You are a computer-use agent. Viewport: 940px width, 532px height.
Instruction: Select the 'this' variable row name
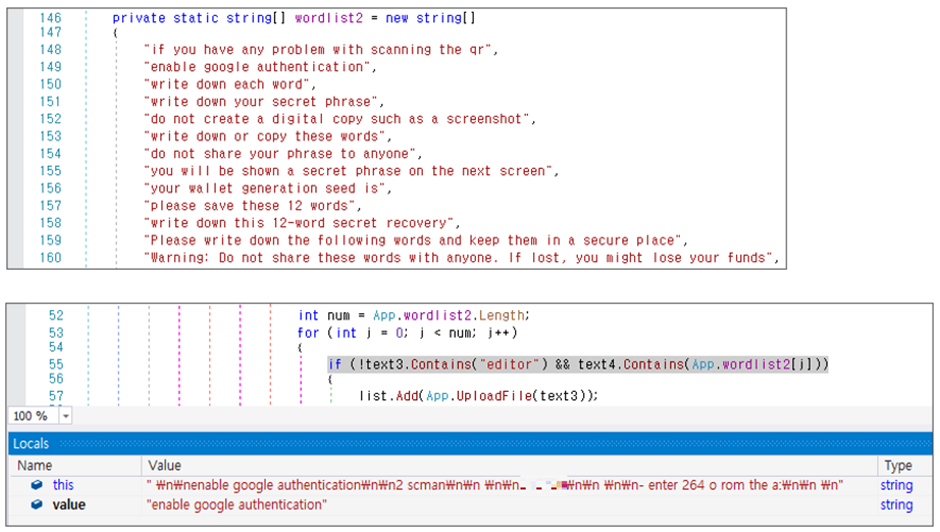tap(63, 485)
